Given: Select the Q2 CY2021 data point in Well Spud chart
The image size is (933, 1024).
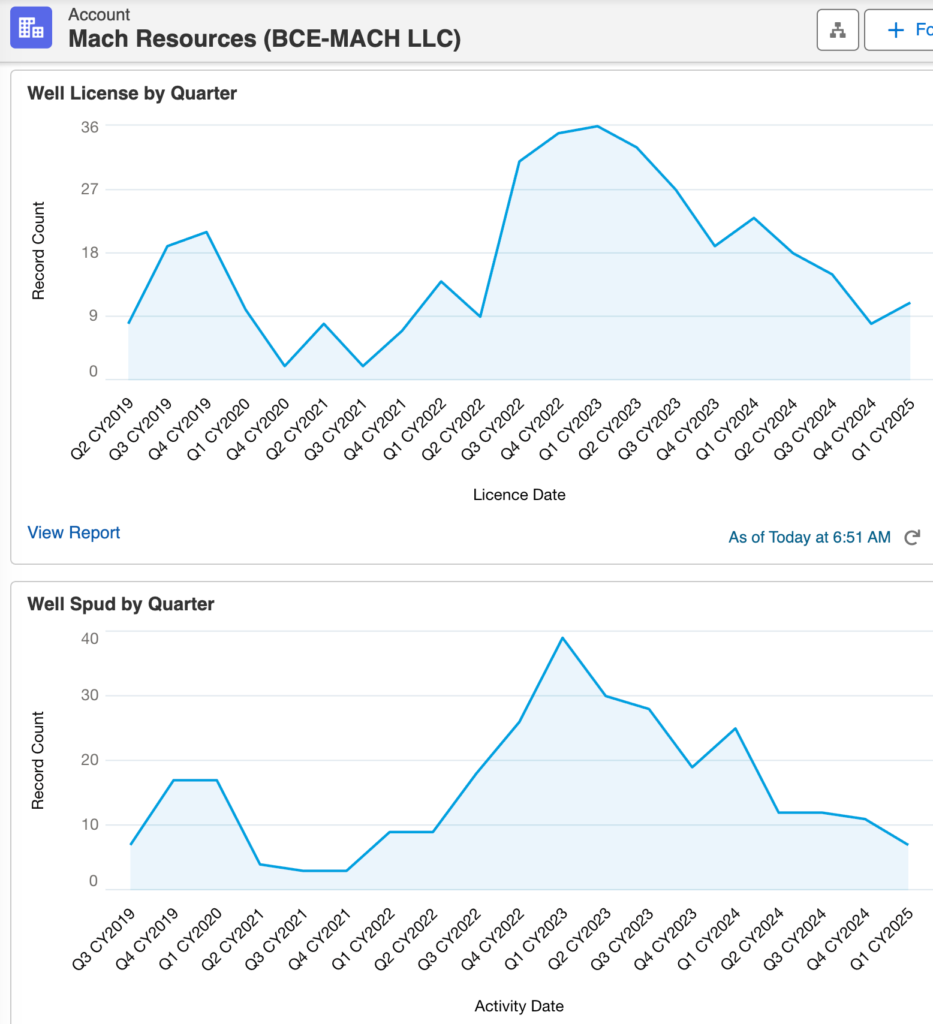Looking at the screenshot, I should (x=260, y=864).
